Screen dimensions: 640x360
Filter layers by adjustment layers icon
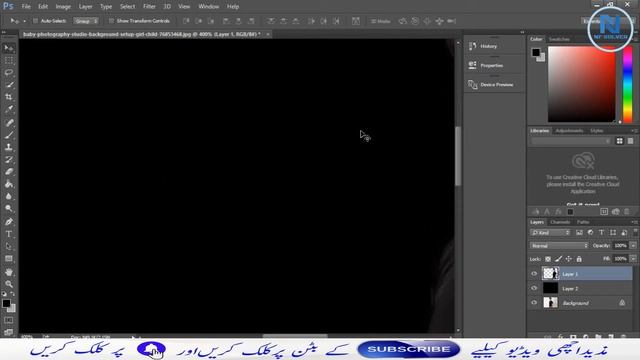click(x=590, y=232)
